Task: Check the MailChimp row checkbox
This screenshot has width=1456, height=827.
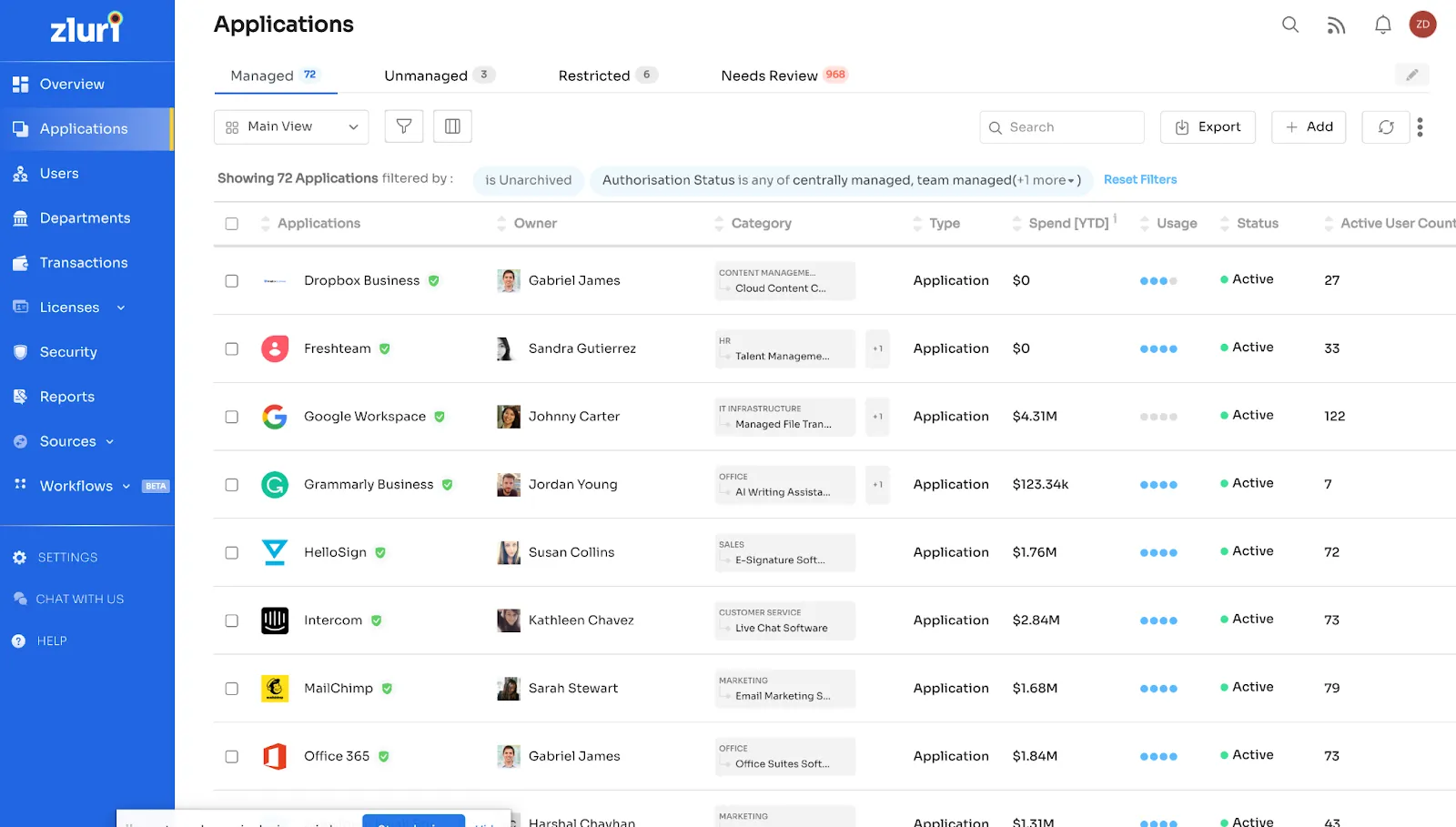Action: pos(232,689)
